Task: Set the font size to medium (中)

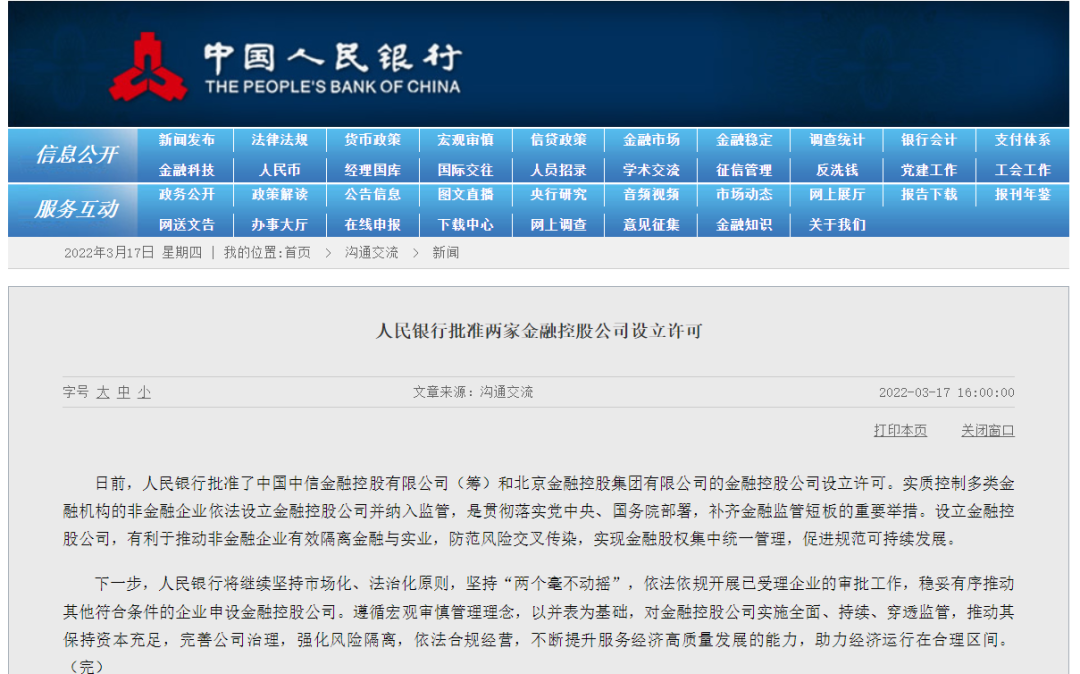Action: tap(123, 393)
